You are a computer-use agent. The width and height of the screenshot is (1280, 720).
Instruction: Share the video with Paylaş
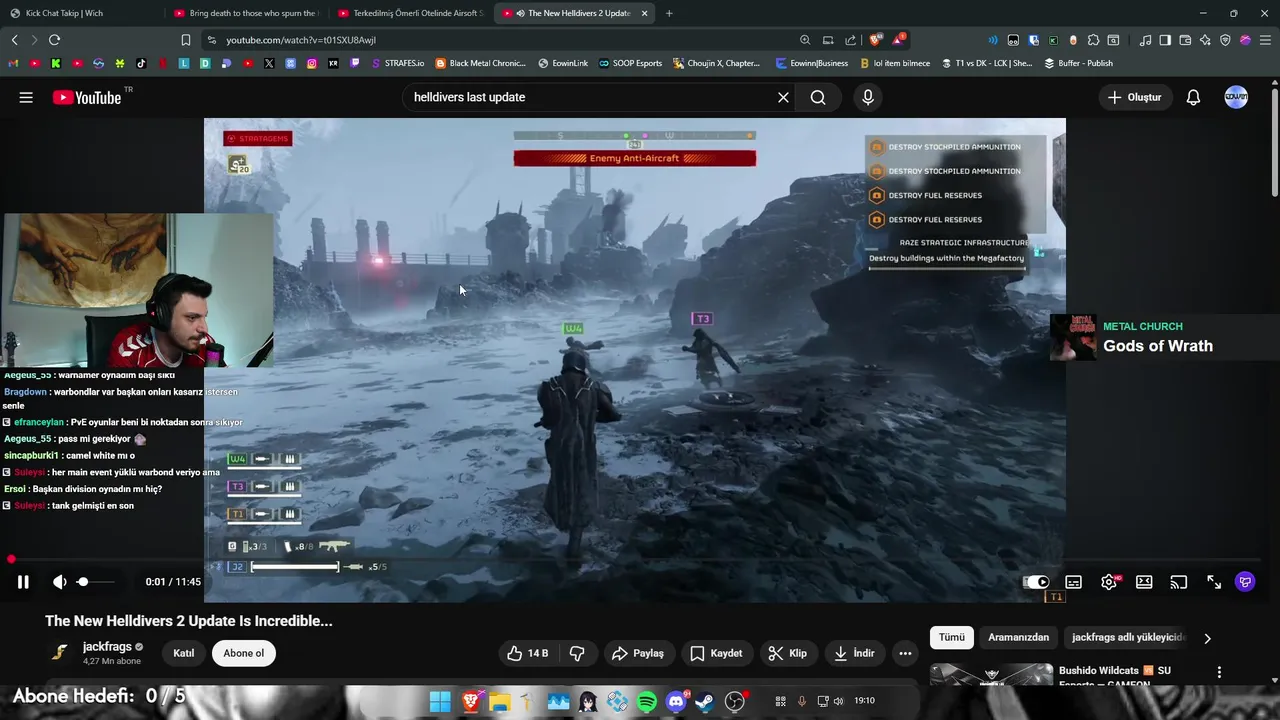point(637,653)
